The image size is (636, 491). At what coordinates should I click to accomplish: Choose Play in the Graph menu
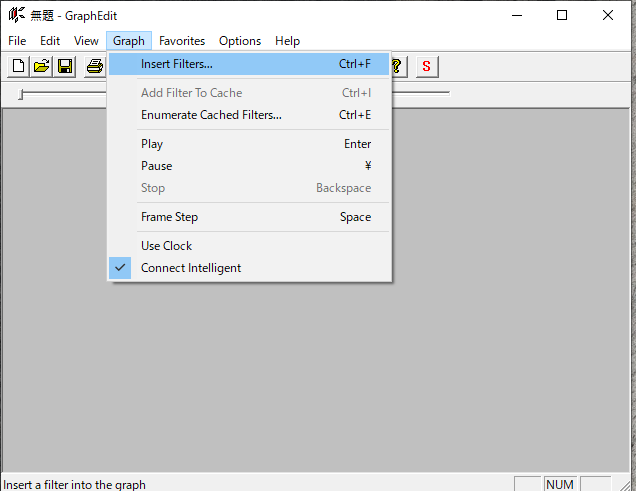(249, 144)
